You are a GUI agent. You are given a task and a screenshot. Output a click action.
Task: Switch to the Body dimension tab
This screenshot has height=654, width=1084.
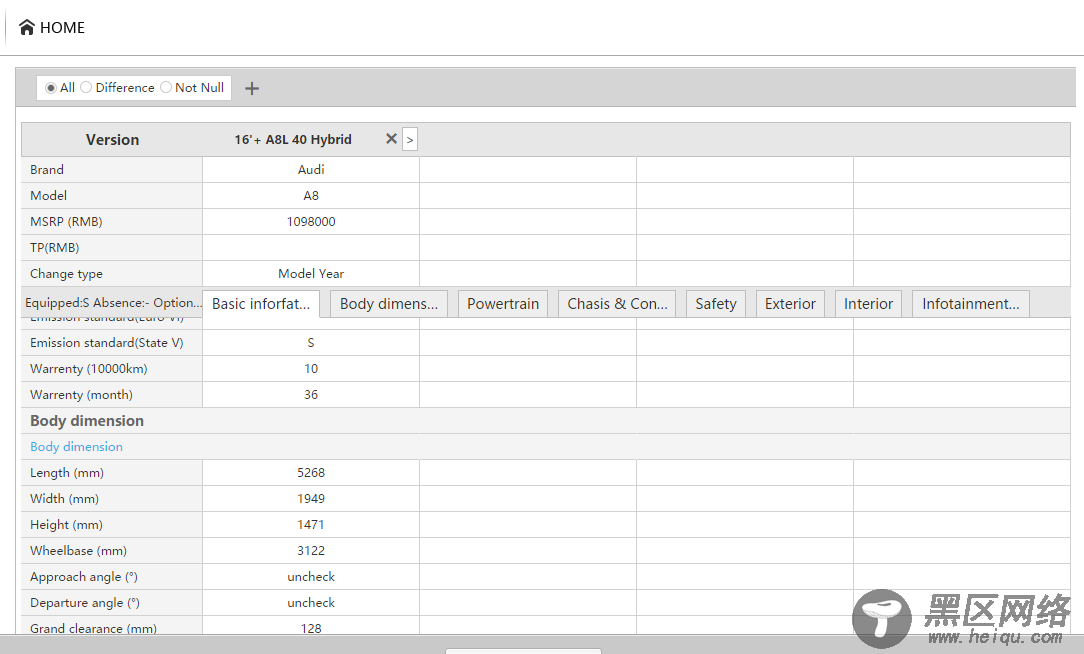click(x=389, y=304)
